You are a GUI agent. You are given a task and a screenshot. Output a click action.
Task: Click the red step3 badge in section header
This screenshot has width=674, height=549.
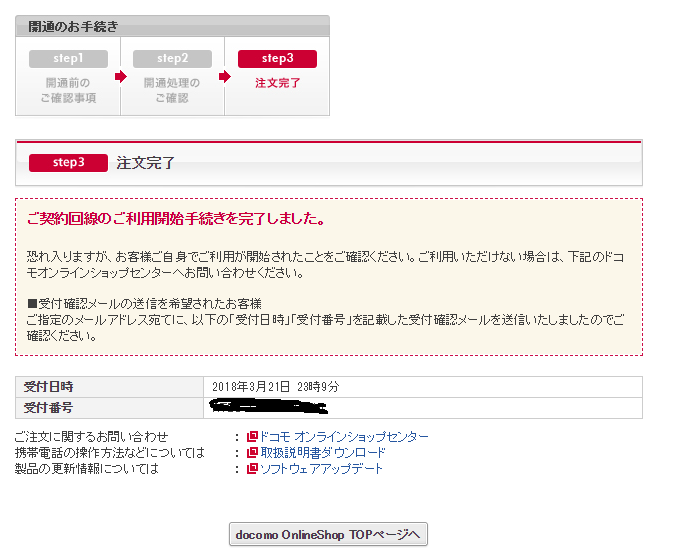tap(68, 162)
